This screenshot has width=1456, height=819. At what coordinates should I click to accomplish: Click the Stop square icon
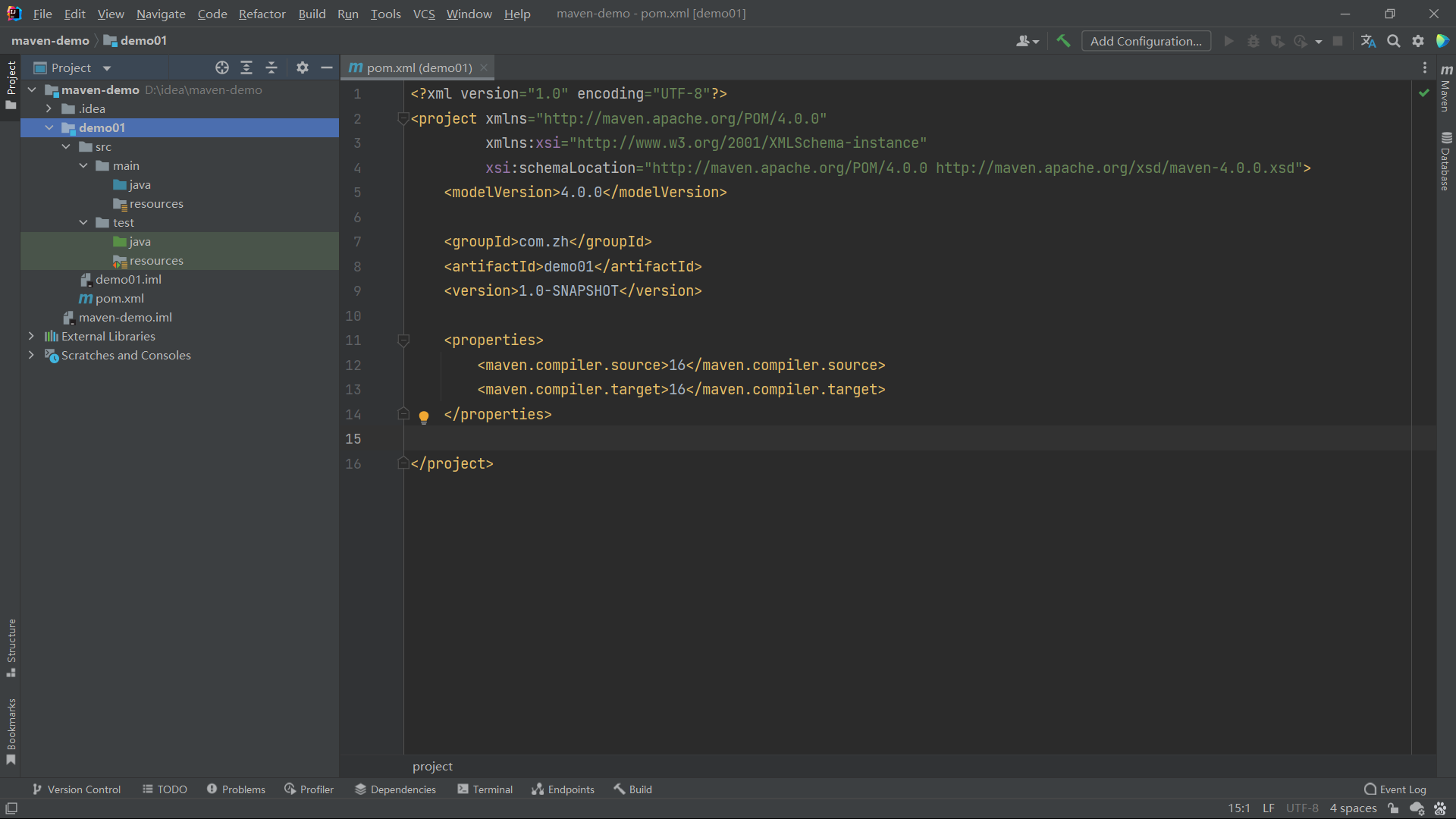1338,41
